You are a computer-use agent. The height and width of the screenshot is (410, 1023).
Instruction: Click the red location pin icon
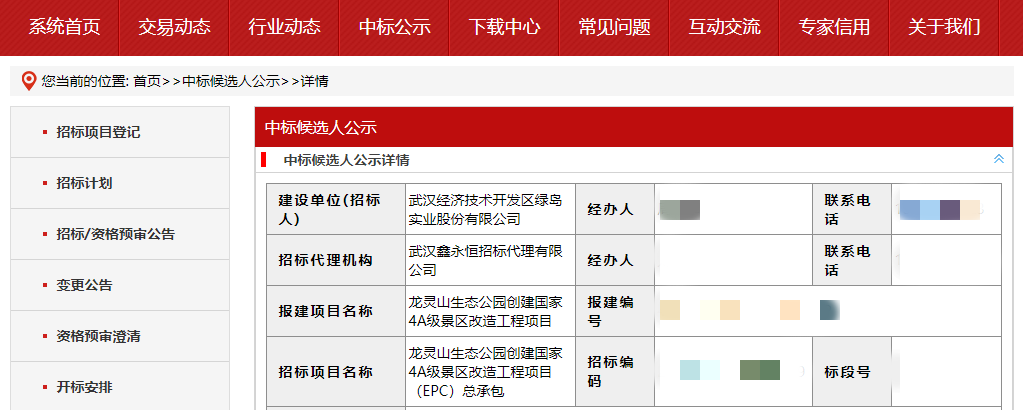[x=28, y=81]
